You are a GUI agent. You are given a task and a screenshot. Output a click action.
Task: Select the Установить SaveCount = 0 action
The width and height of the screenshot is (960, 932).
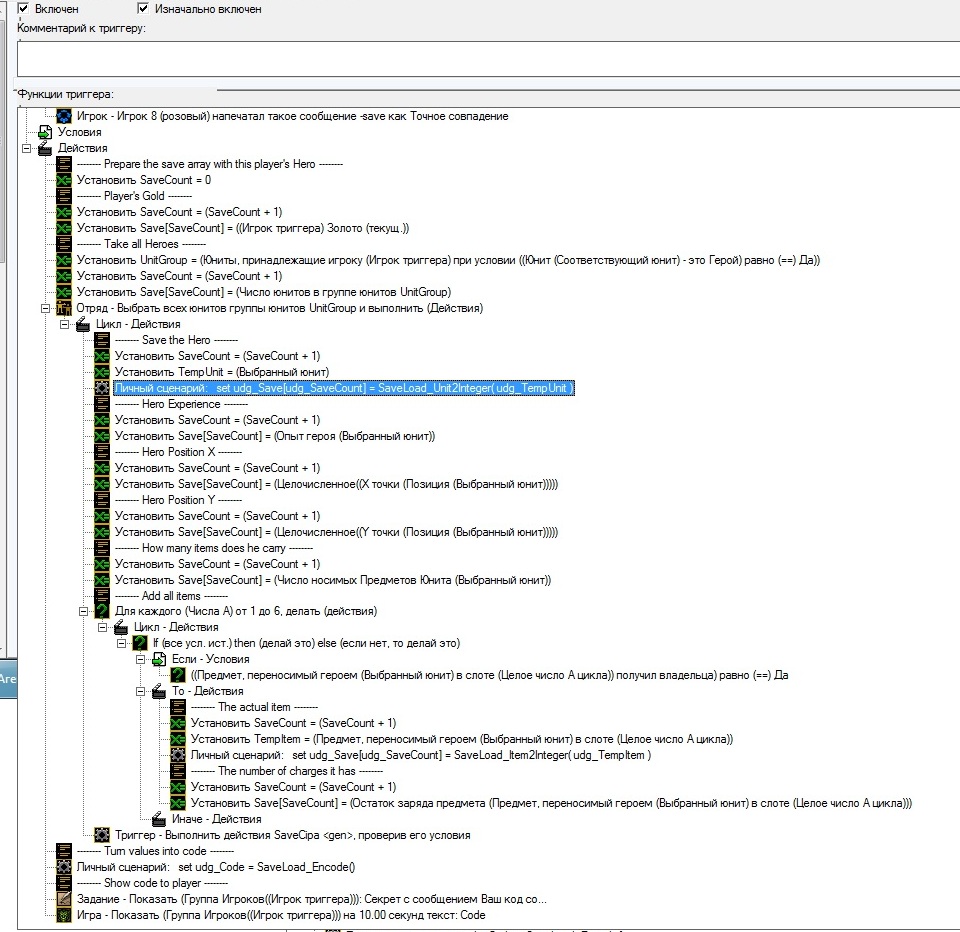point(144,180)
